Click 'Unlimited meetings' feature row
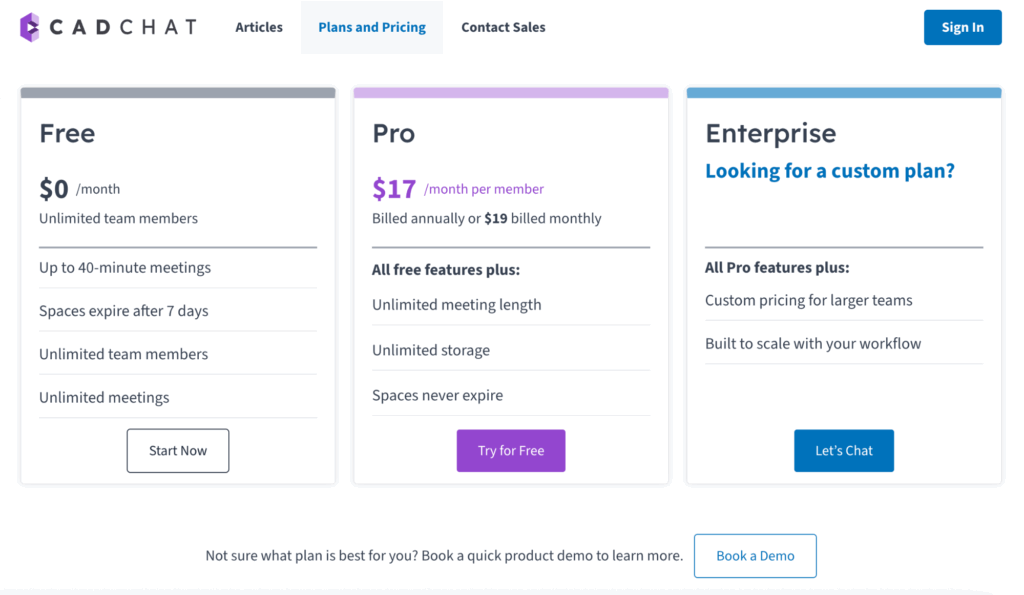1024x595 pixels. (178, 397)
